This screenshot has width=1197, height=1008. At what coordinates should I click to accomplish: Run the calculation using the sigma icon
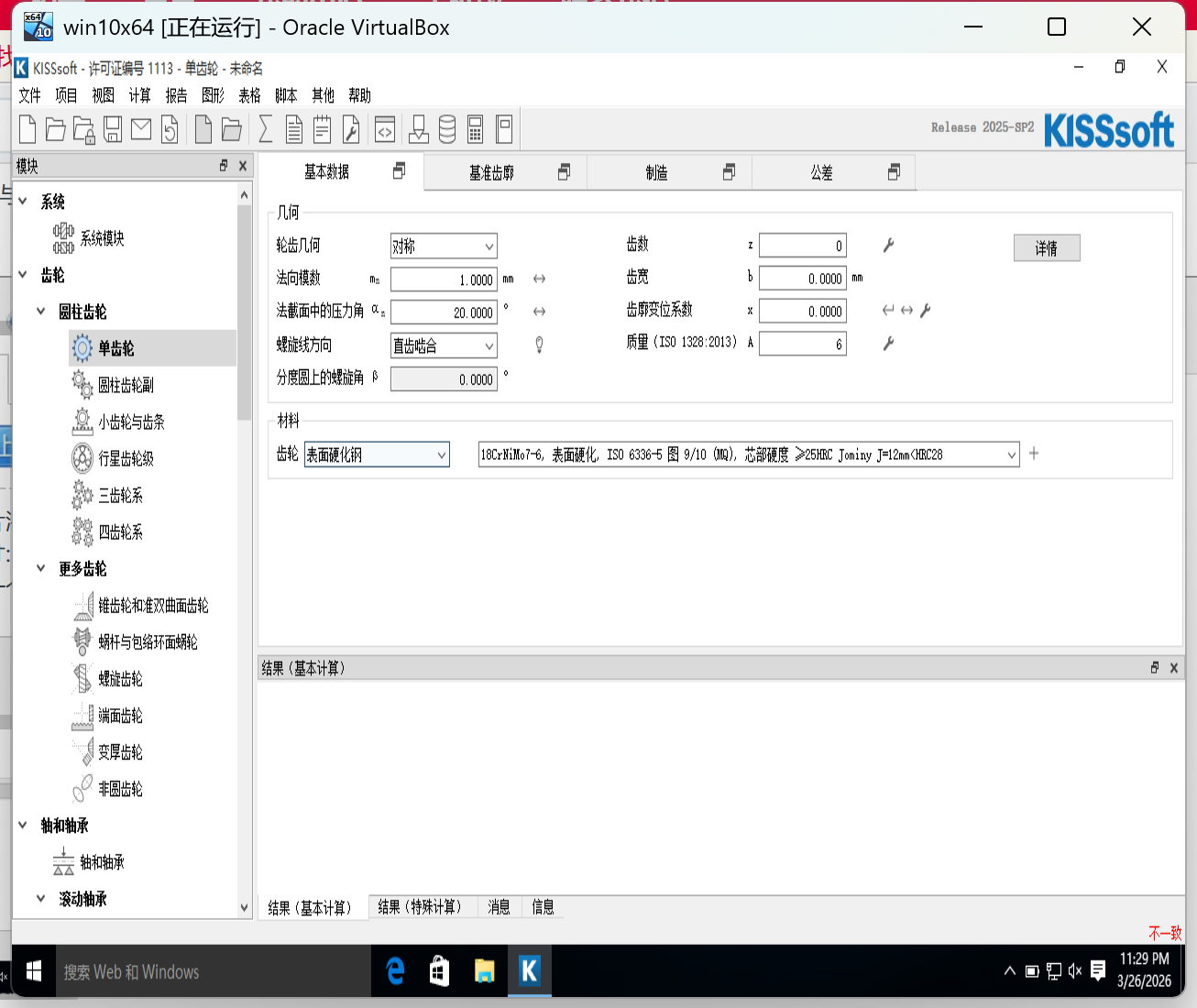coord(265,129)
